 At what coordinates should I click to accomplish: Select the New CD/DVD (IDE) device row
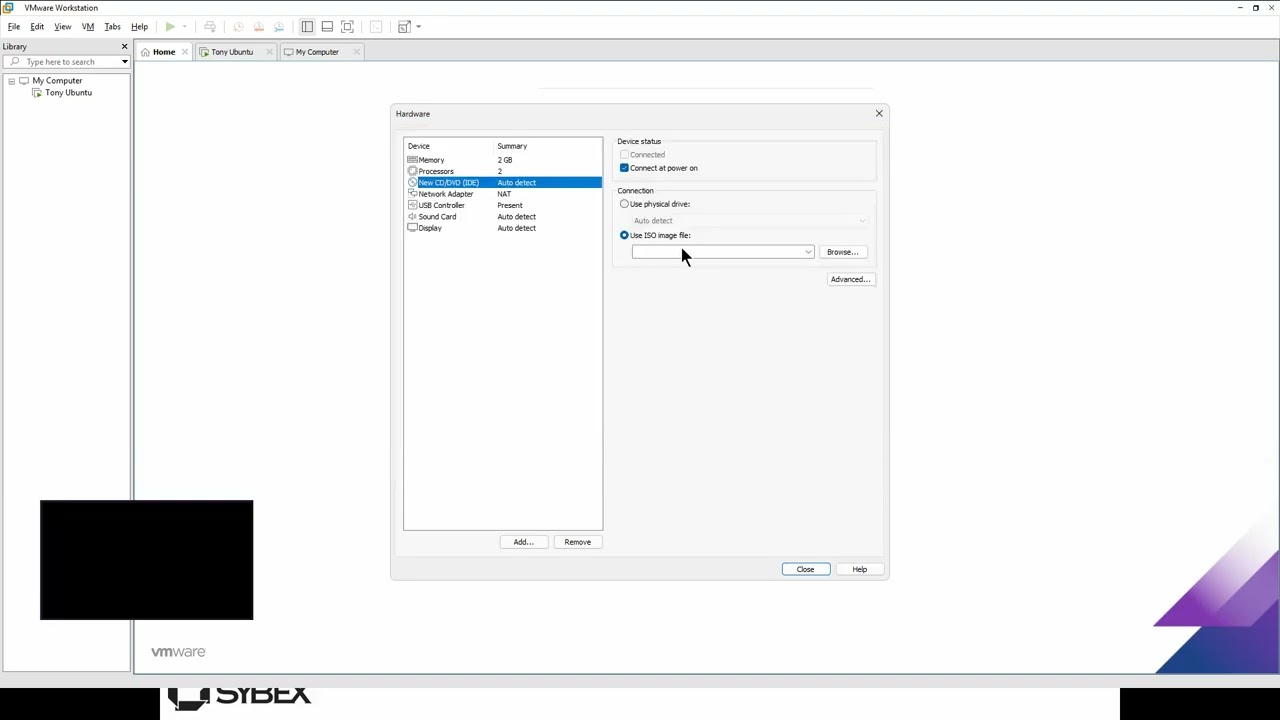click(503, 183)
